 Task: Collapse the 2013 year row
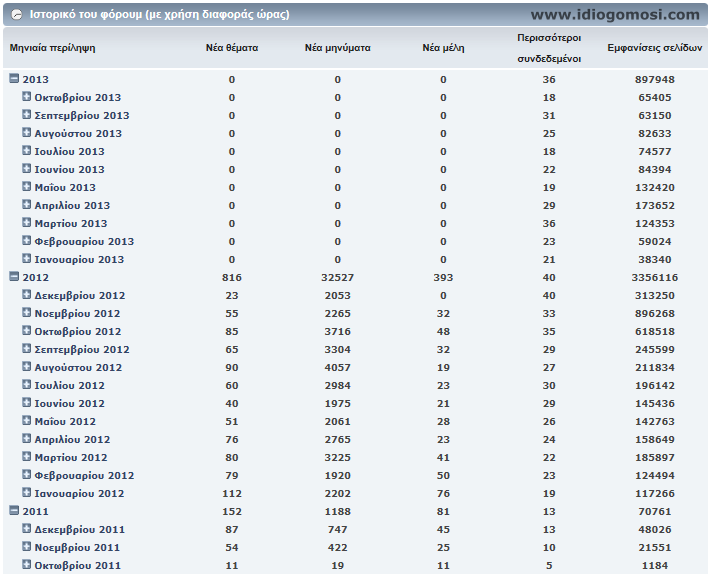(x=14, y=79)
